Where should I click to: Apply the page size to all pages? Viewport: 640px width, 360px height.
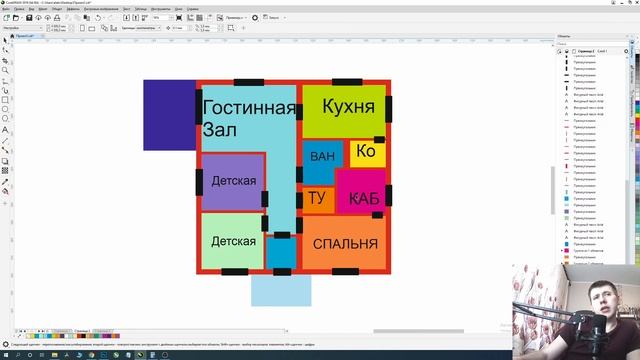tap(104, 28)
